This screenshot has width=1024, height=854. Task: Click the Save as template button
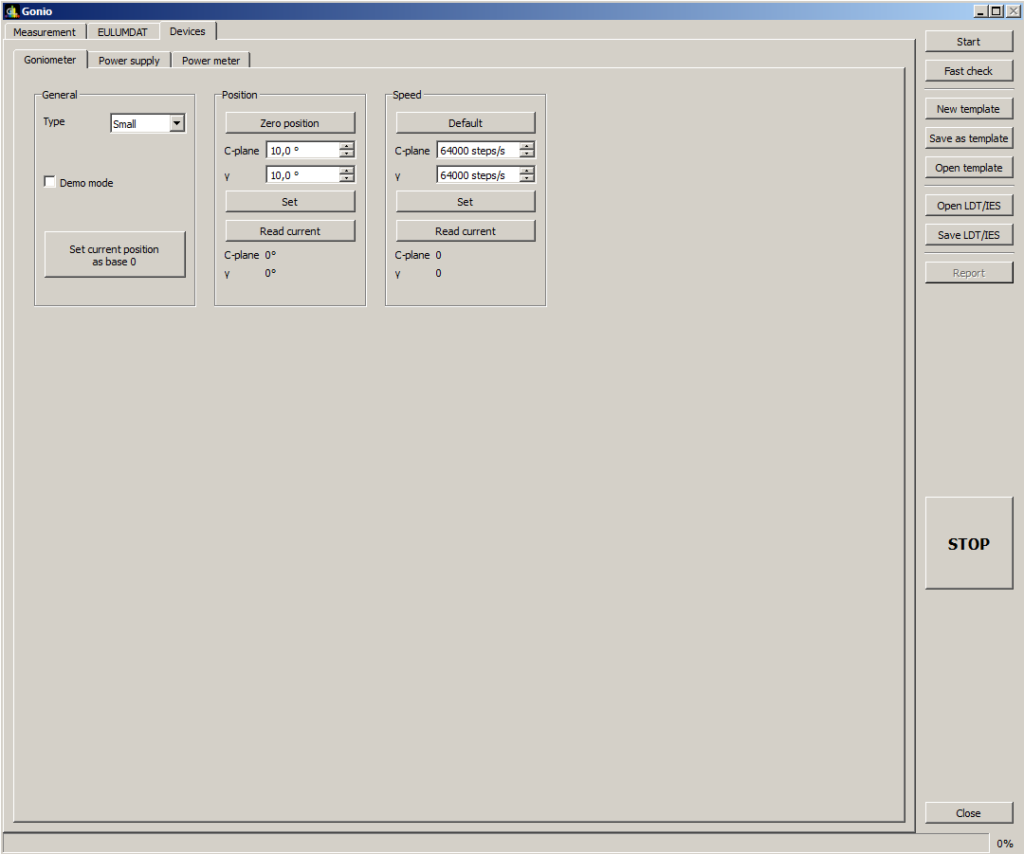click(x=968, y=138)
